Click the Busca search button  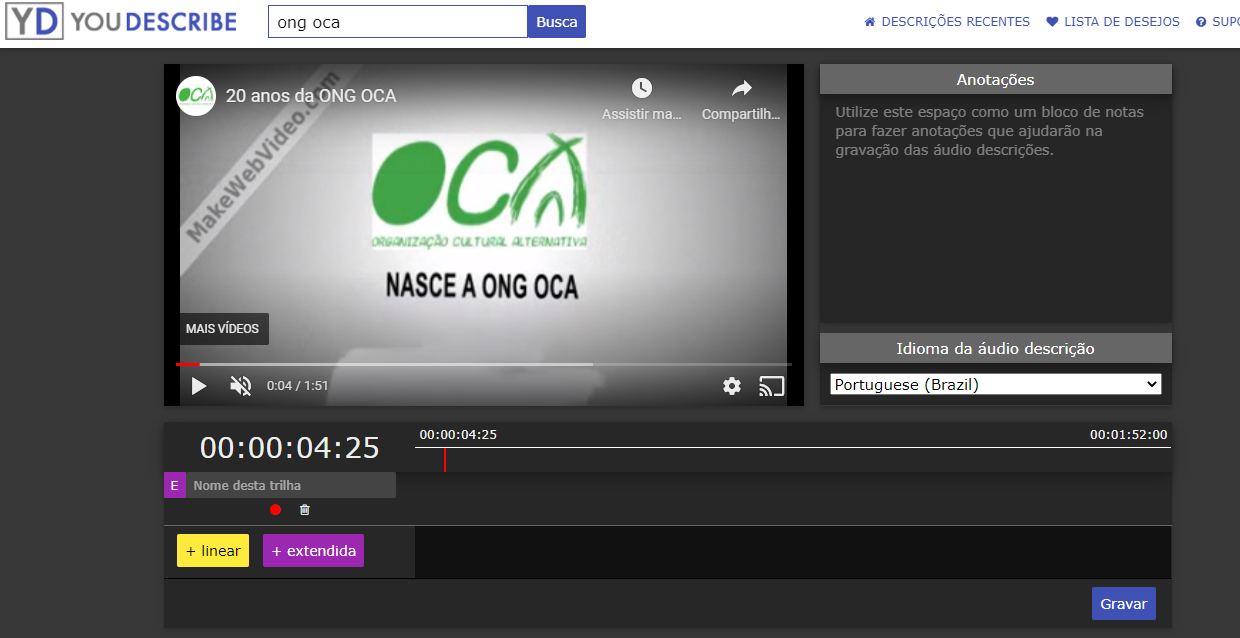(x=557, y=22)
